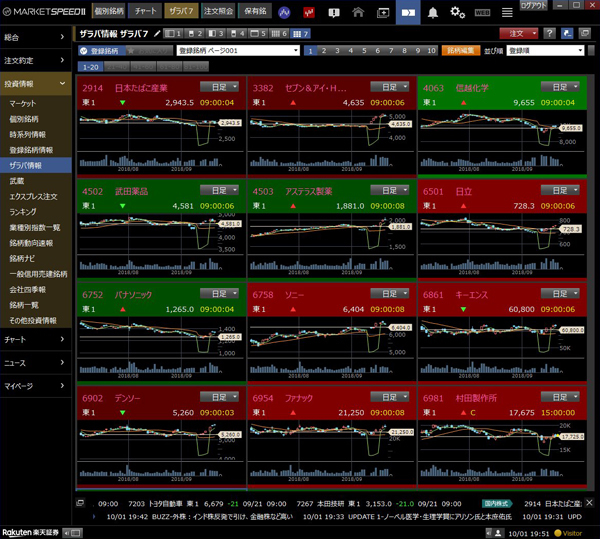
Task: Click the pencil edit icon beside ザラバ7 title
Action: coord(157,34)
